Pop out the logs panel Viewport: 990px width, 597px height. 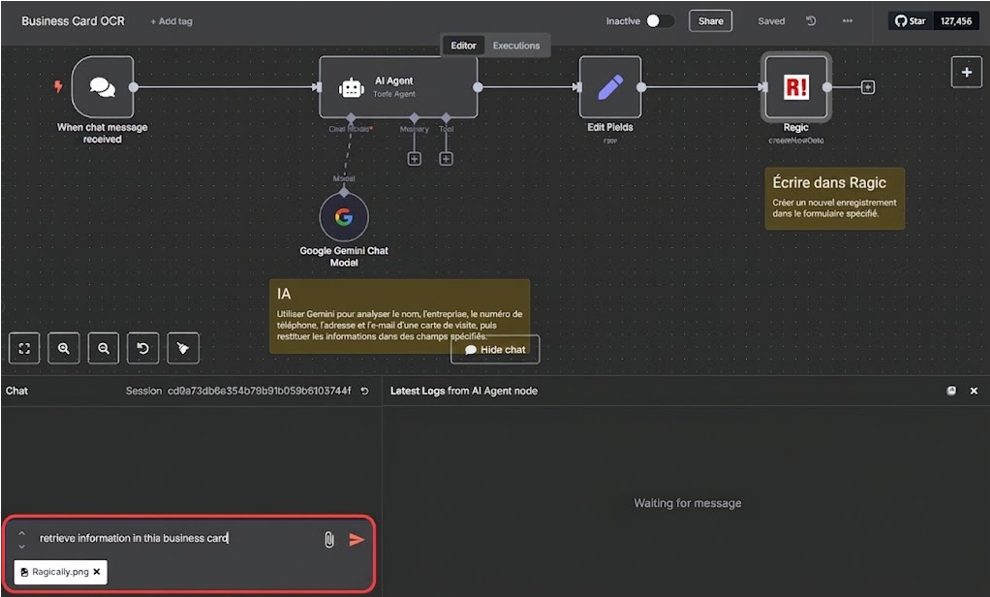[951, 391]
